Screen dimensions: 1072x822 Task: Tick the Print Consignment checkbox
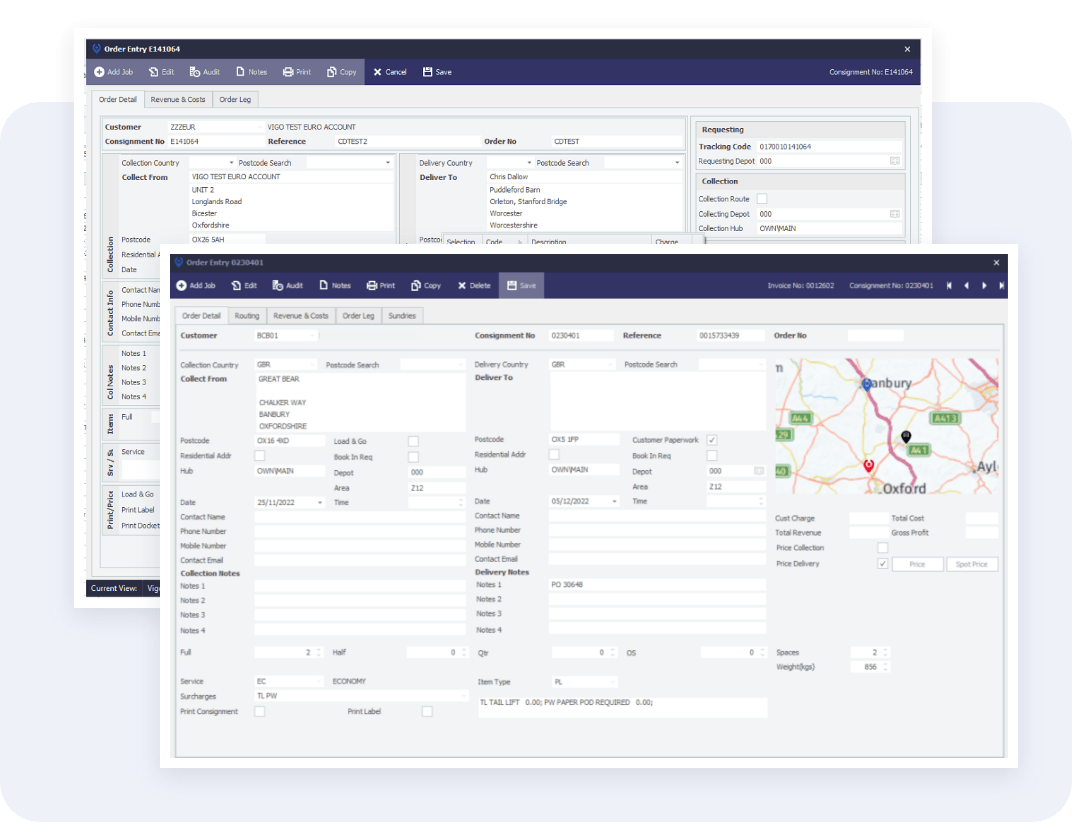(x=260, y=712)
